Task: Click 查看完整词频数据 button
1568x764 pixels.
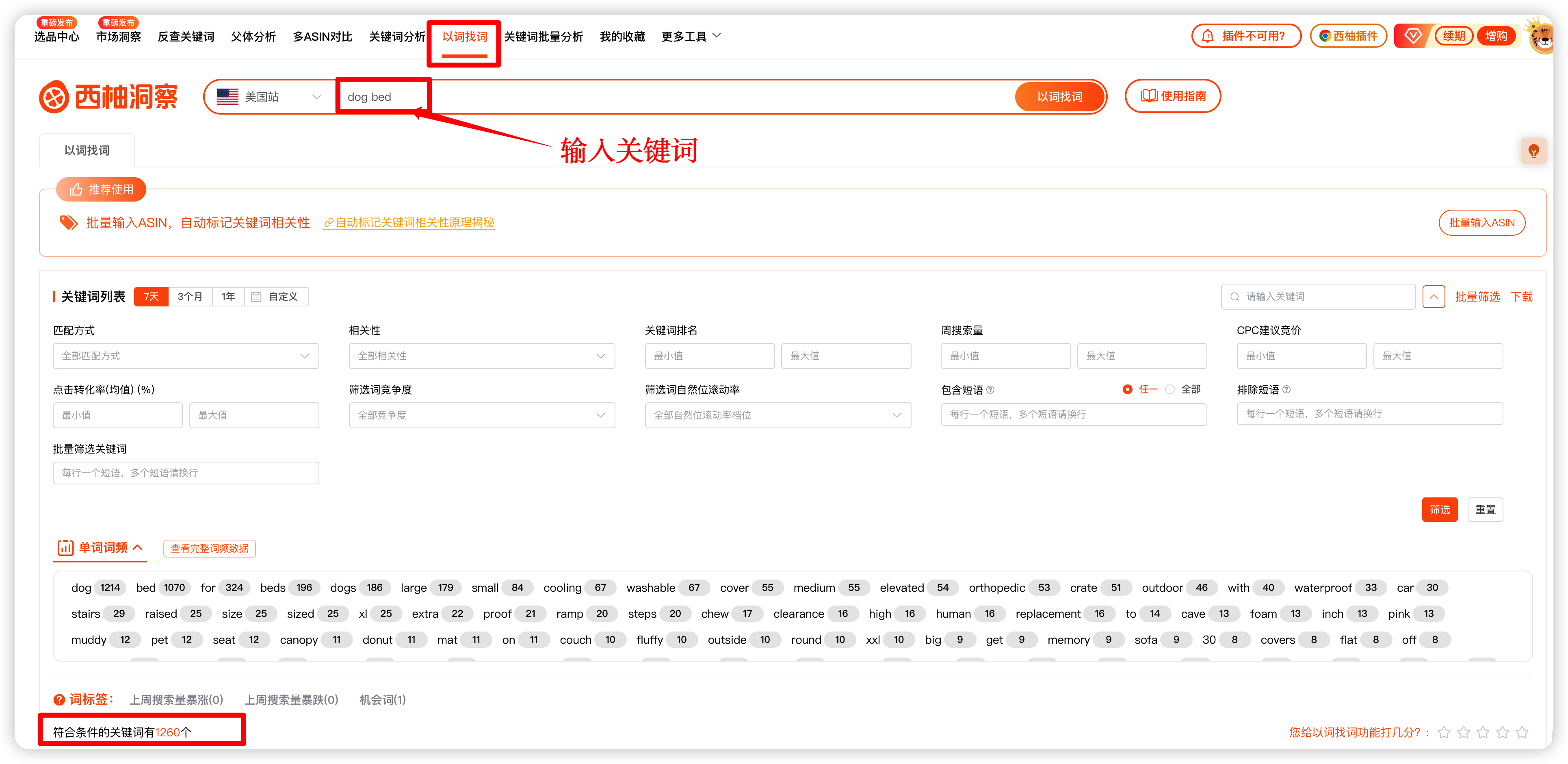Action: coord(209,549)
